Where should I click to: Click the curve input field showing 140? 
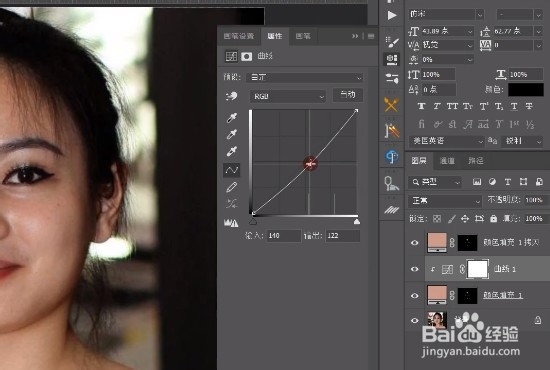283,236
